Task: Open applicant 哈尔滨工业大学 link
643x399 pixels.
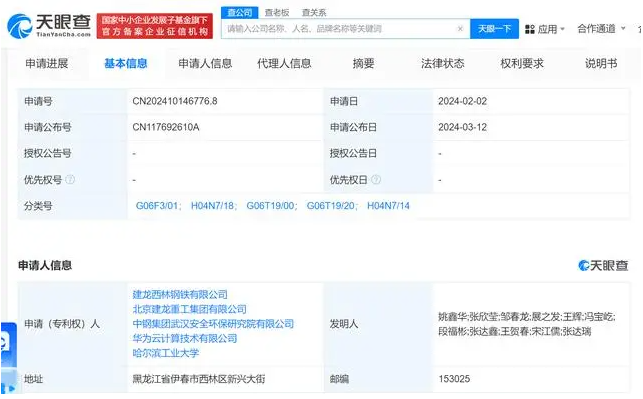Action: click(x=166, y=353)
